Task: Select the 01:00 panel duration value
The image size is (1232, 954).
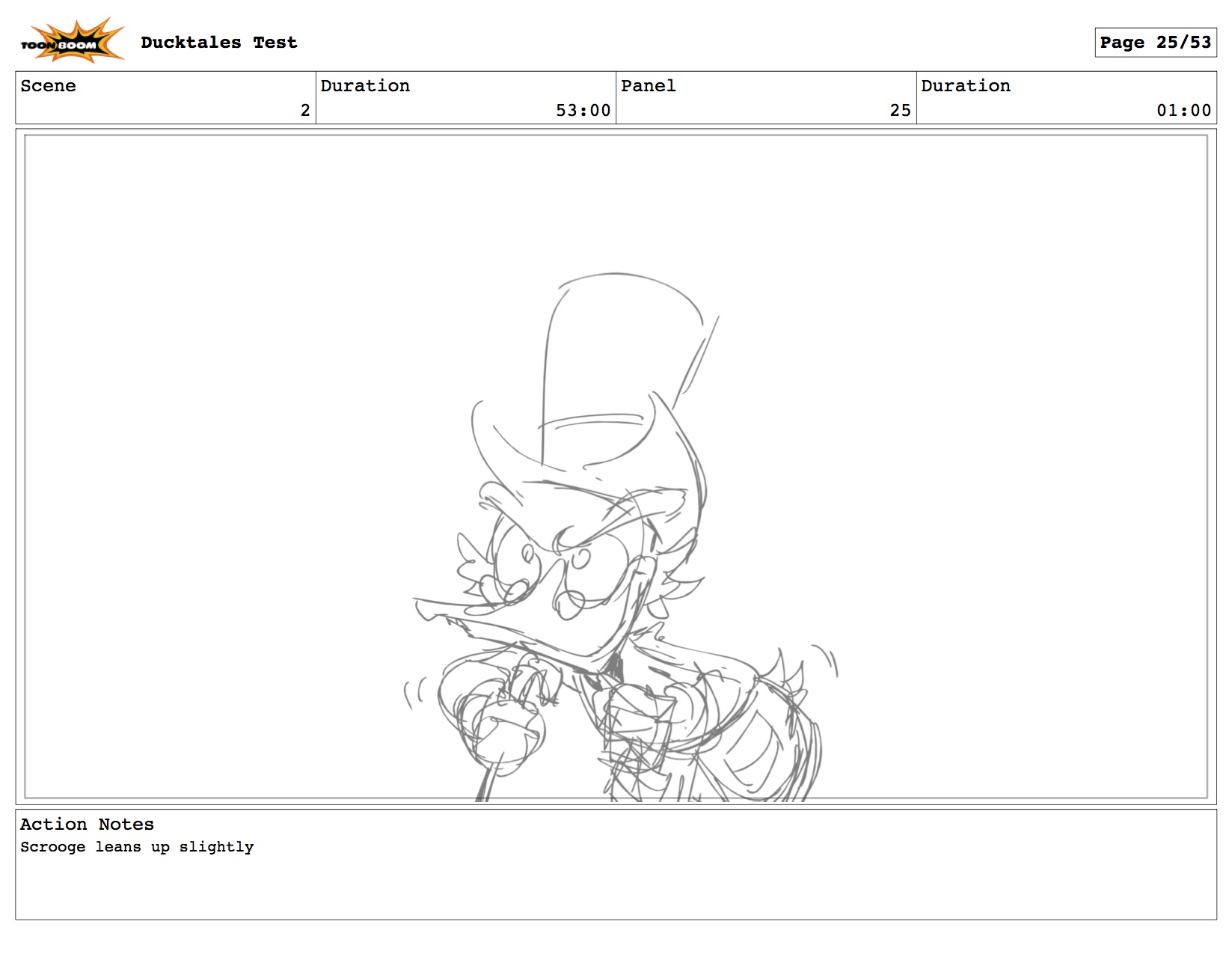Action: pos(1183,111)
